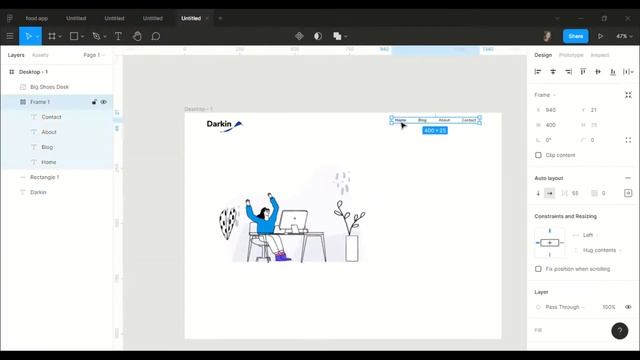The width and height of the screenshot is (640, 360).
Task: Open the Boolean groups dropdown arrow
Action: tap(346, 36)
